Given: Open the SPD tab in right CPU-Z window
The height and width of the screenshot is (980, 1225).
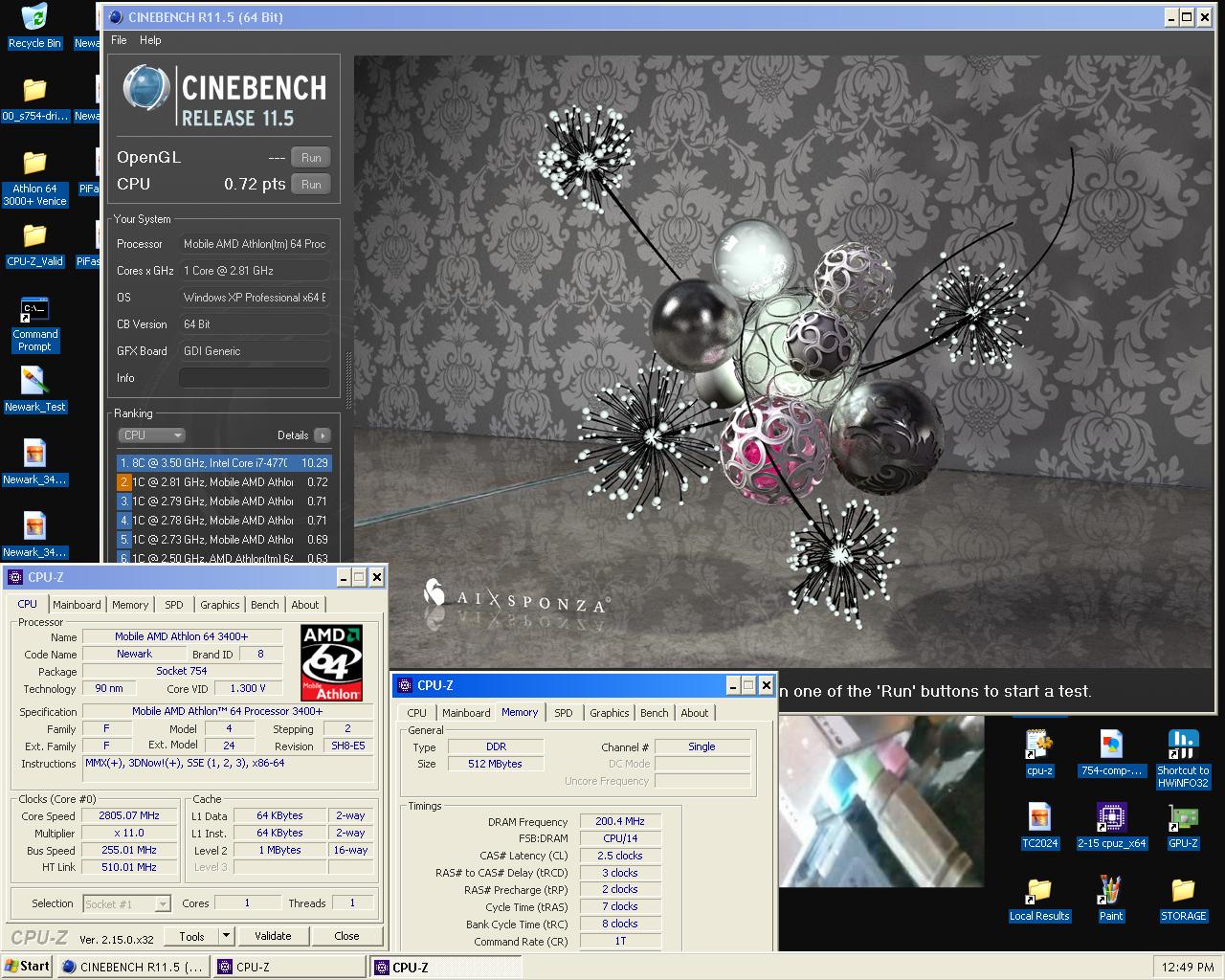Looking at the screenshot, I should pyautogui.click(x=564, y=713).
